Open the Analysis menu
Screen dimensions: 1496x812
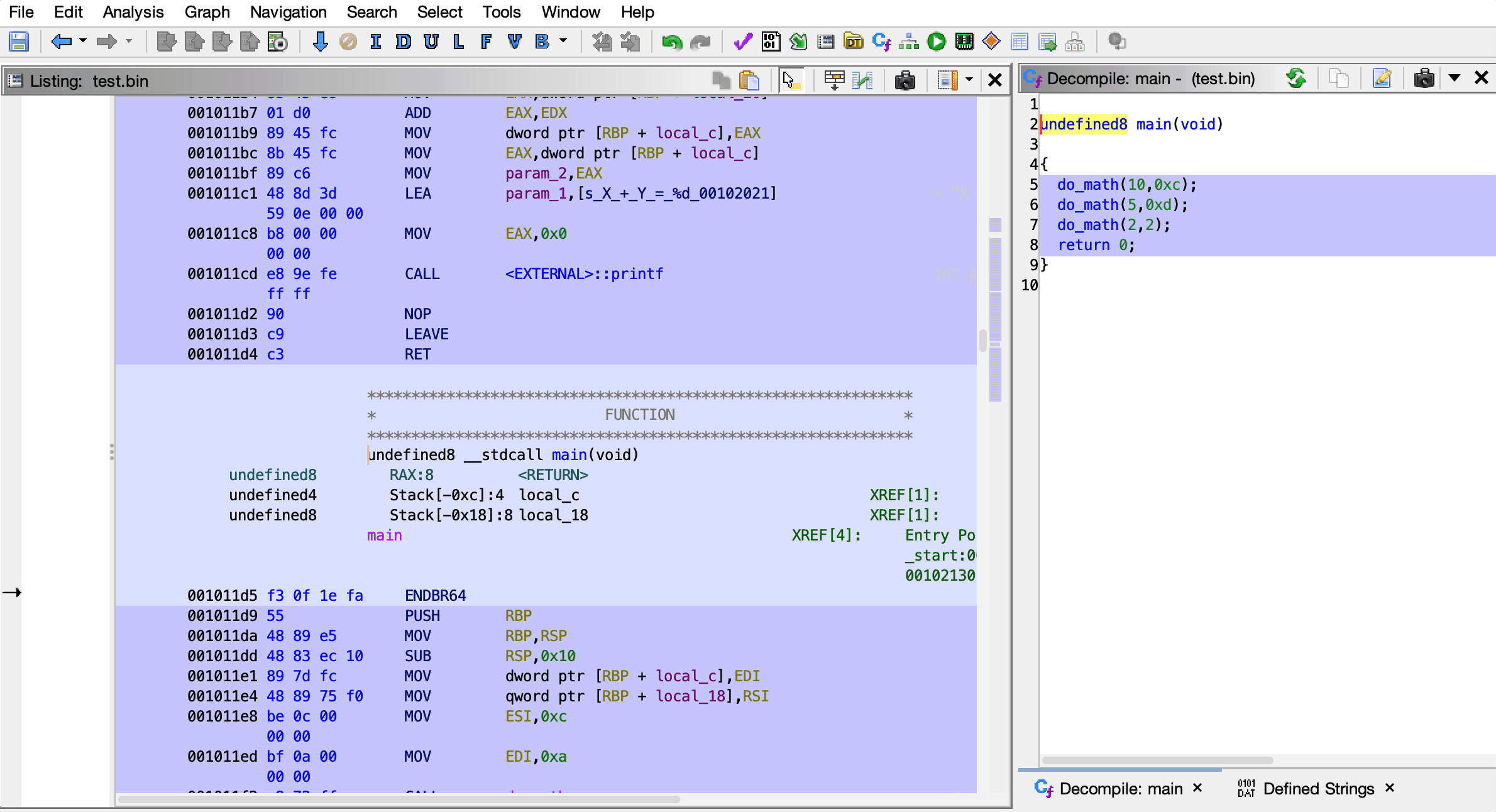click(133, 12)
